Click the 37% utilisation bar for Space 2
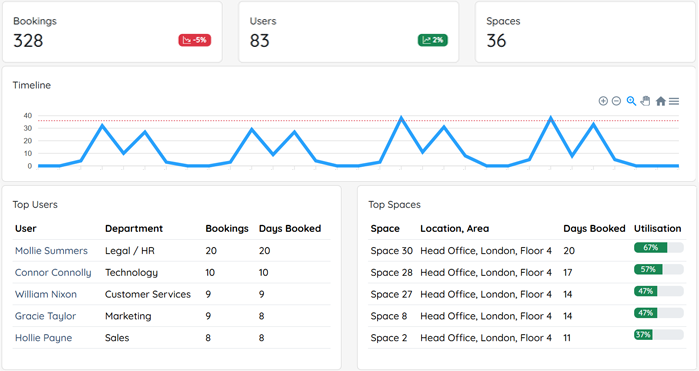Image resolution: width=699 pixels, height=371 pixels. coord(659,334)
